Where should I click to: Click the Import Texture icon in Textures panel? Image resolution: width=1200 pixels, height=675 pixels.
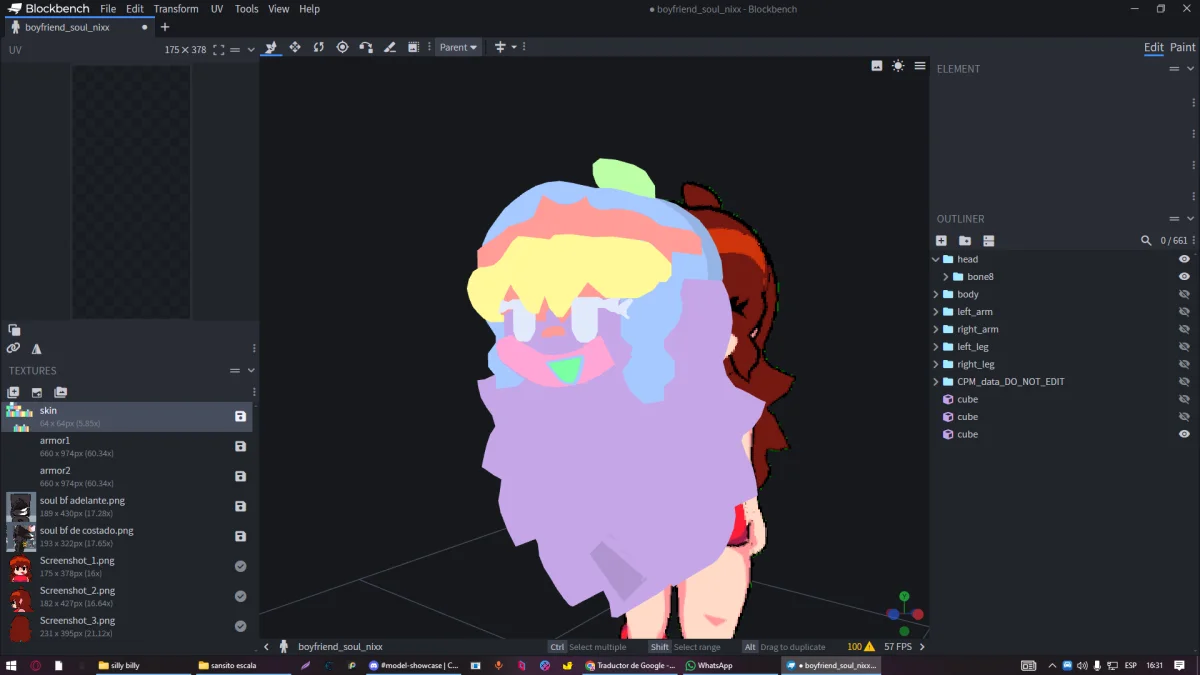[x=37, y=393]
